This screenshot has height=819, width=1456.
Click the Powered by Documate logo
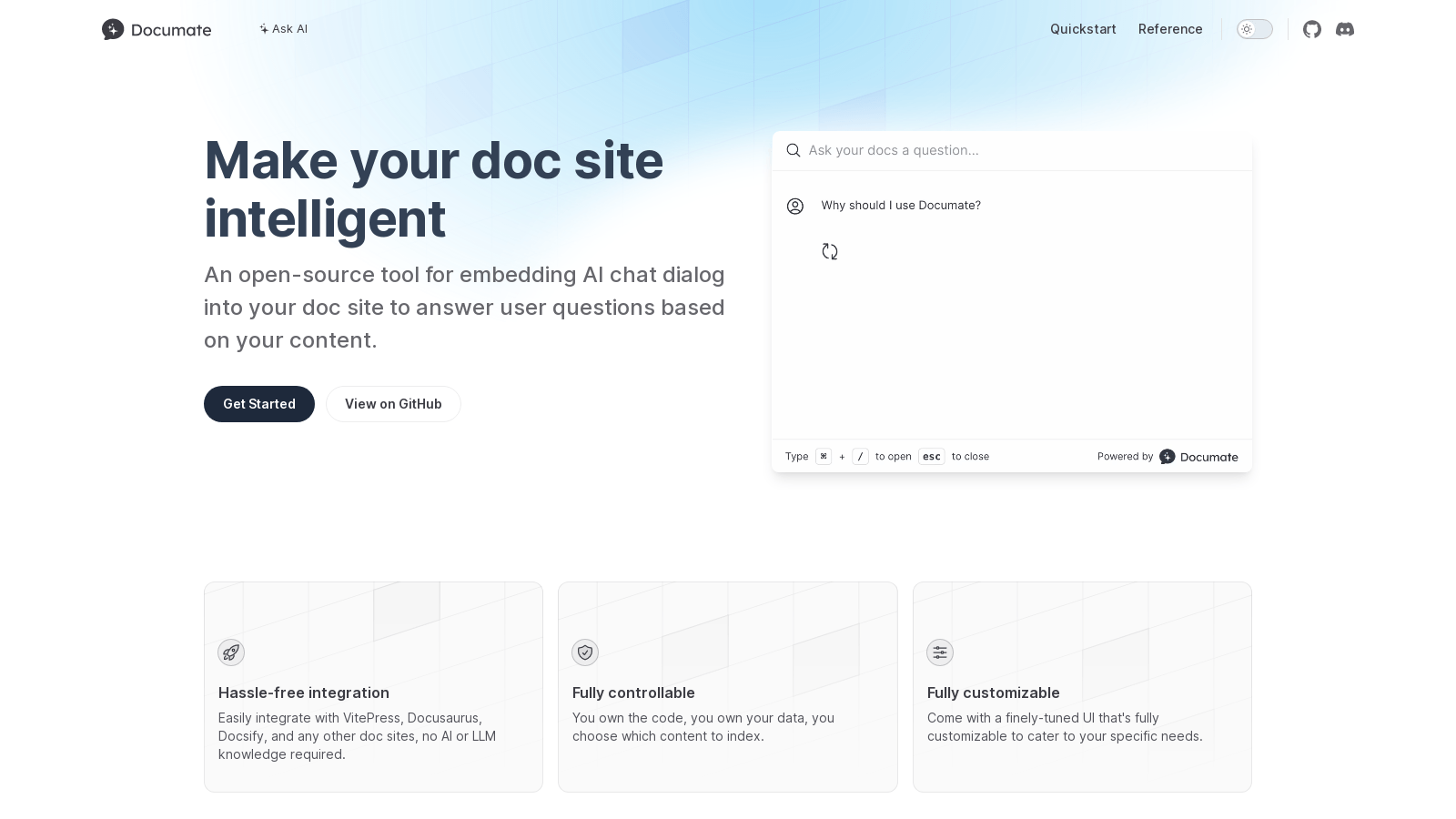click(x=1198, y=457)
